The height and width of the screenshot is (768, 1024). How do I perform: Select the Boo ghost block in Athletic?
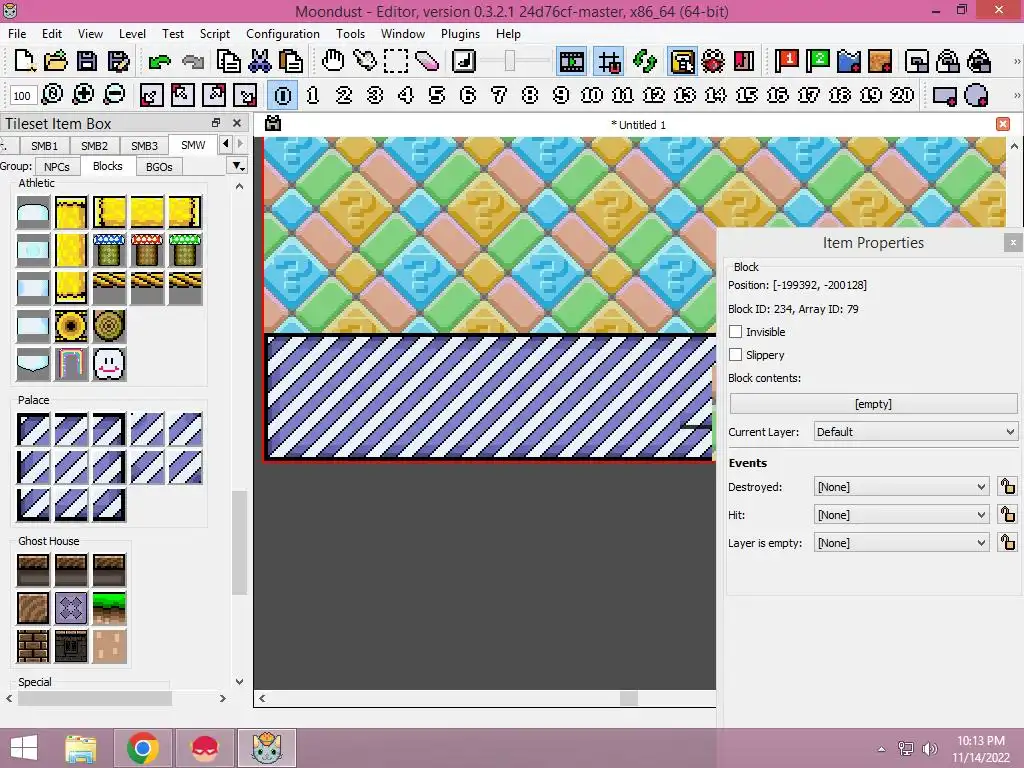[x=109, y=364]
